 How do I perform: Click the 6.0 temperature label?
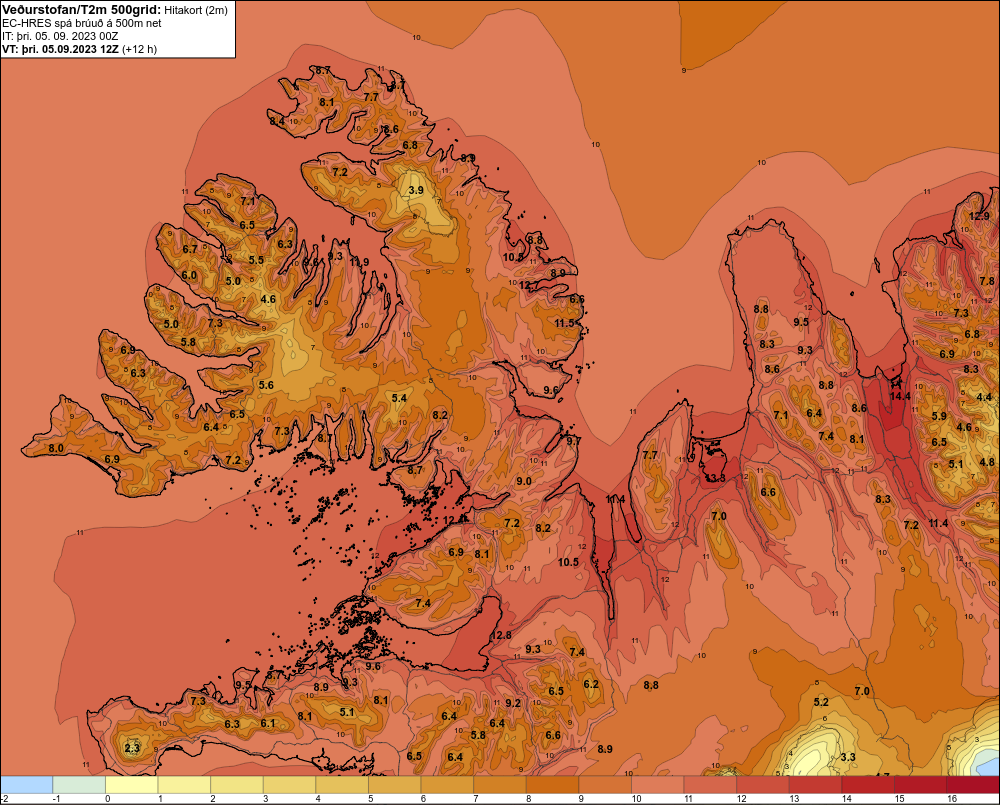189,276
